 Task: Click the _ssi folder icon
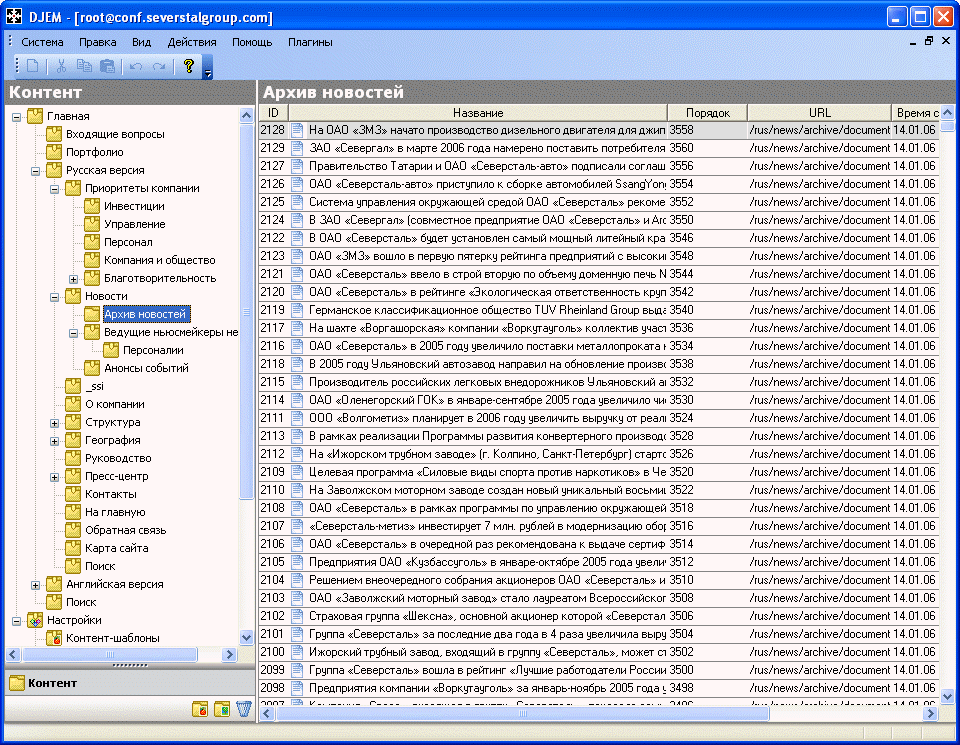coord(73,386)
